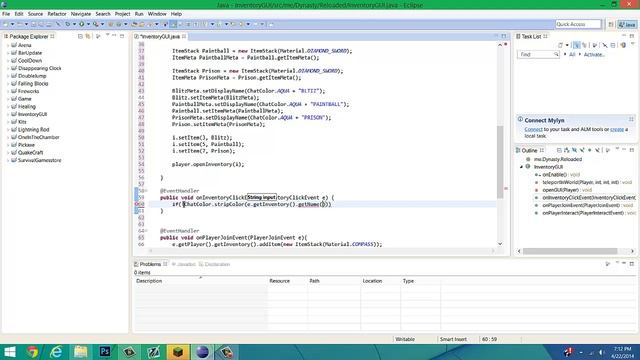Open the Project menu
Viewport: 640px width, 360px height.
(x=122, y=14)
